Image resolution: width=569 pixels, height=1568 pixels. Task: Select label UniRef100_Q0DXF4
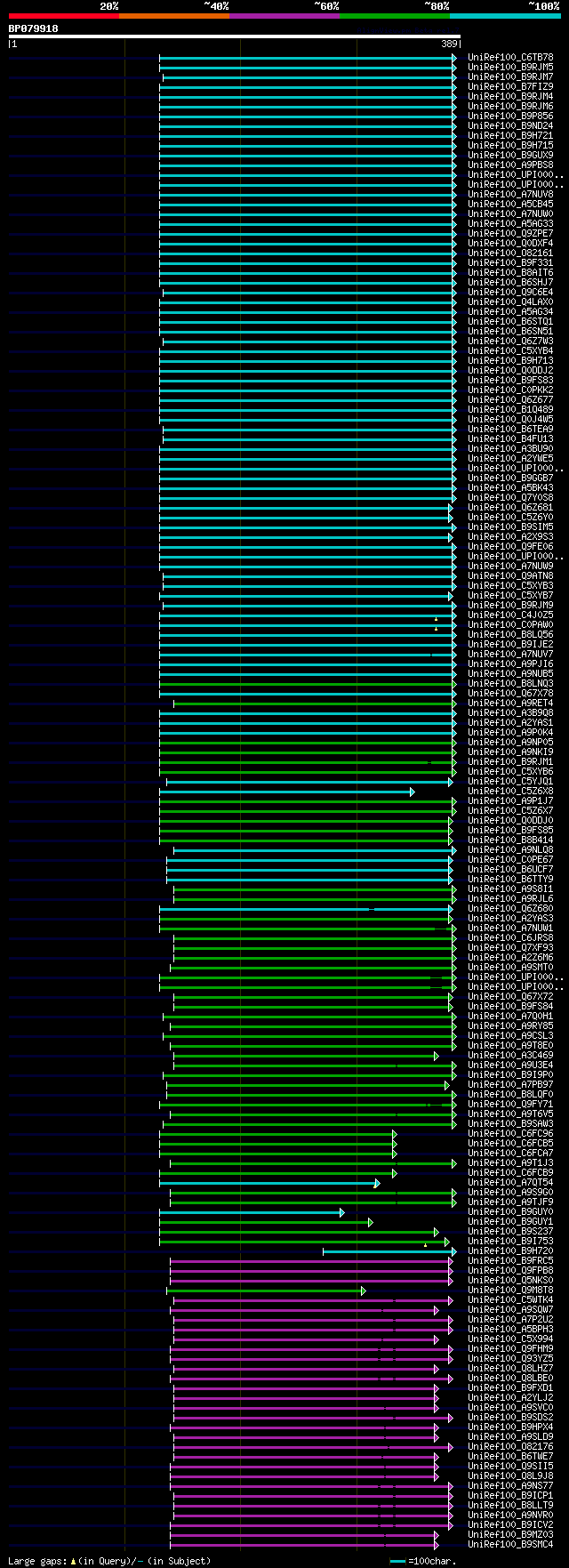tap(510, 243)
